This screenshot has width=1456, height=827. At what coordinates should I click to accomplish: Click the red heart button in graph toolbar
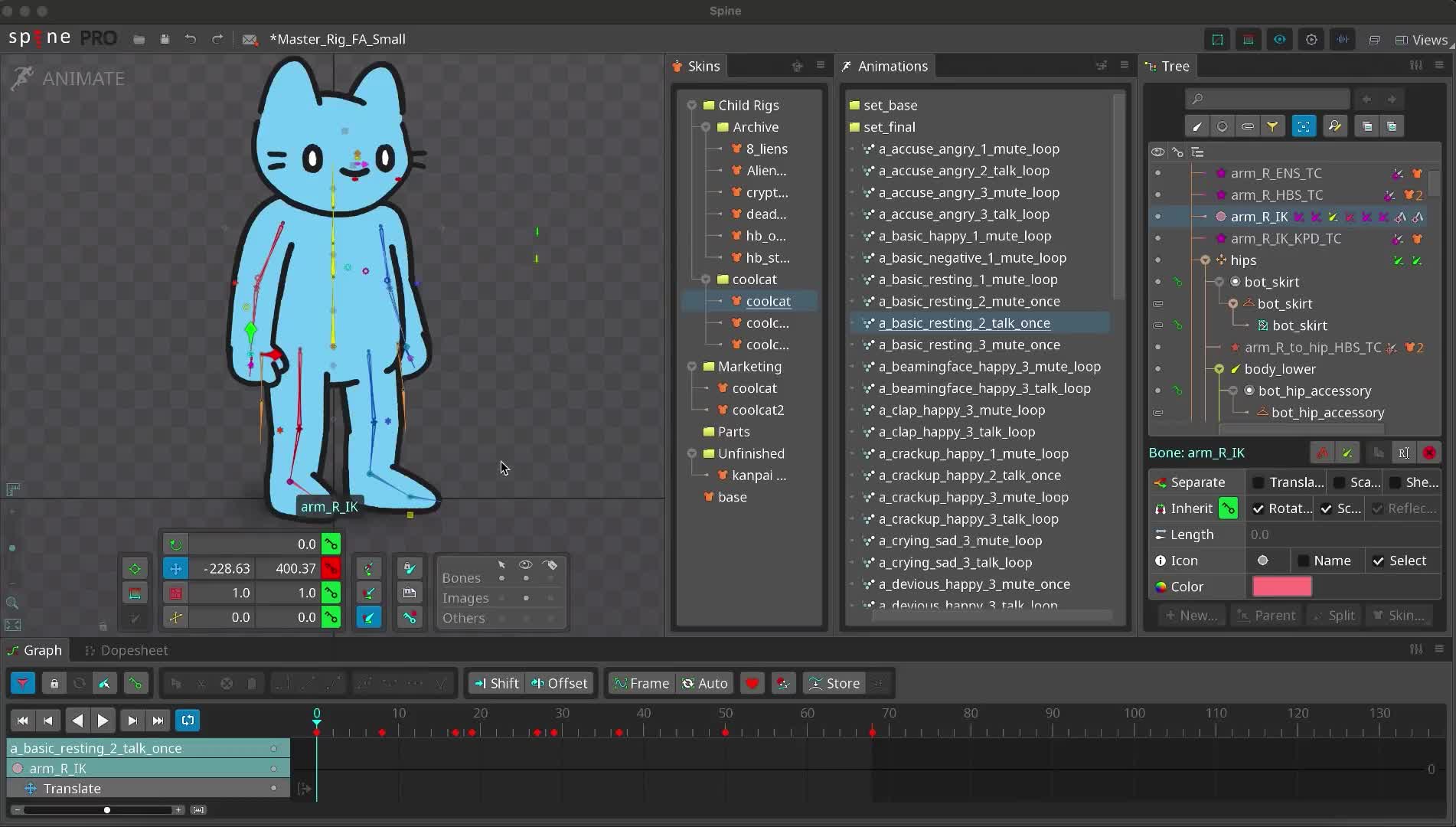(x=752, y=683)
